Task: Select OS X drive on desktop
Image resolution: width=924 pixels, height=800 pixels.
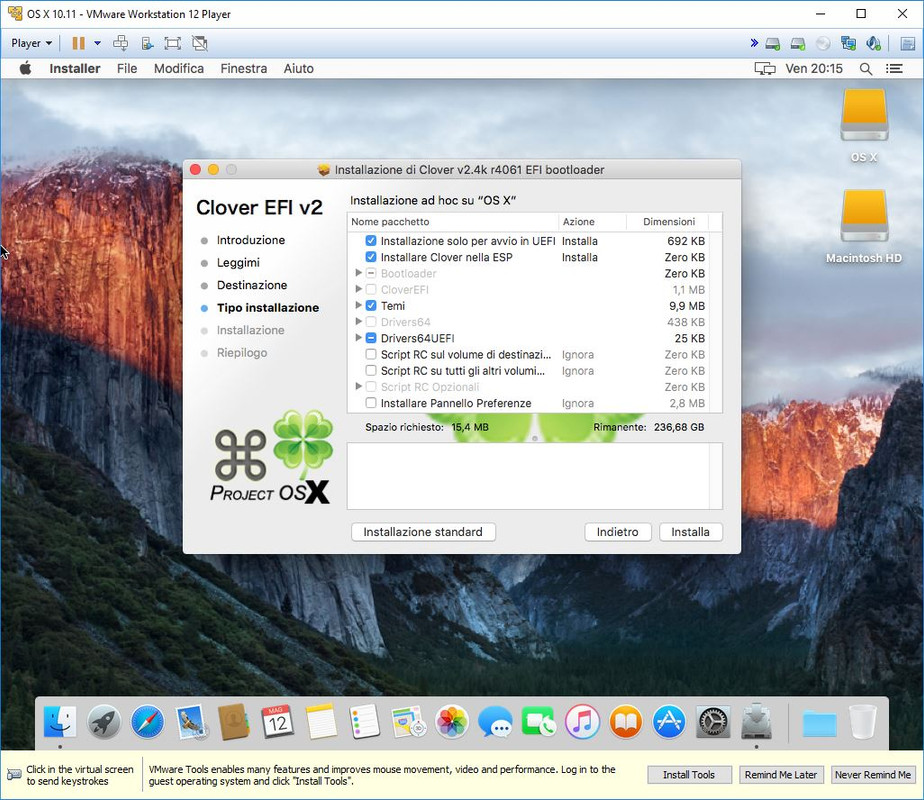Action: 864,115
